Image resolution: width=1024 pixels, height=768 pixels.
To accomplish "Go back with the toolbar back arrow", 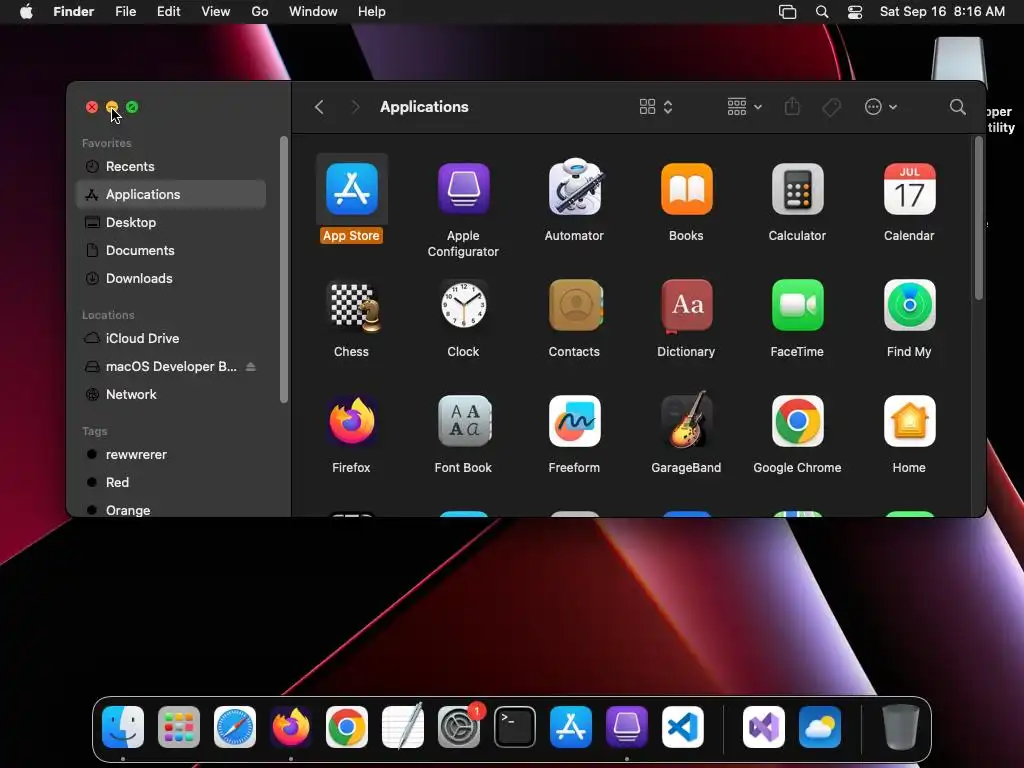I will coord(319,107).
